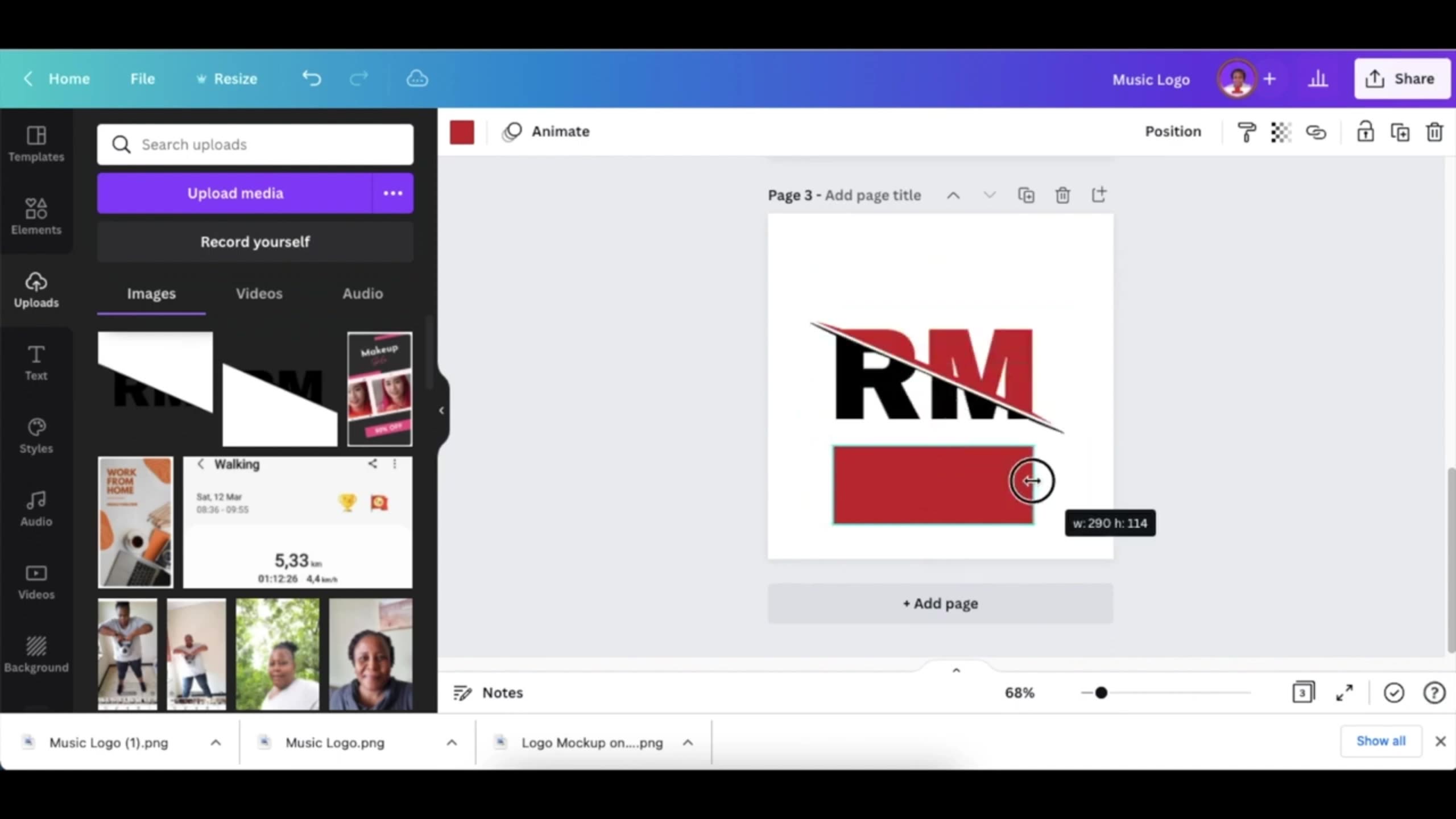
Task: Open the copy style paint roller
Action: (1246, 132)
